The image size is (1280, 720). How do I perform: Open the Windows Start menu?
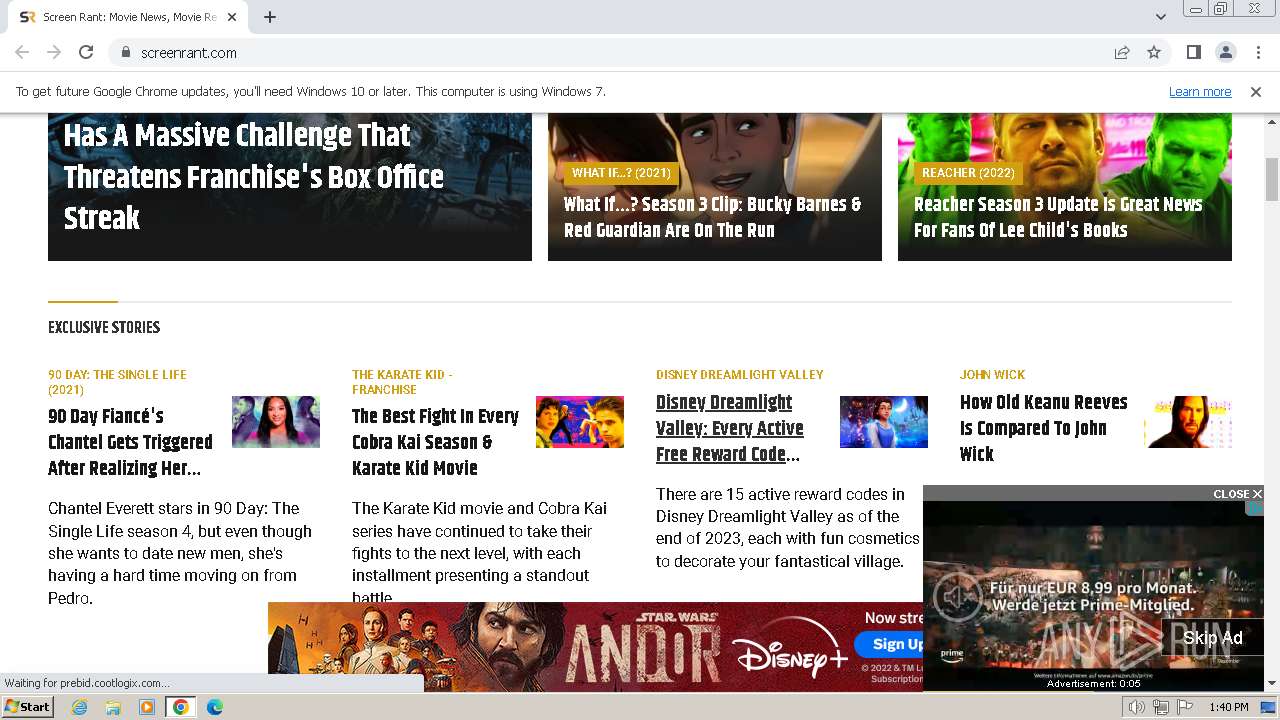[x=28, y=706]
